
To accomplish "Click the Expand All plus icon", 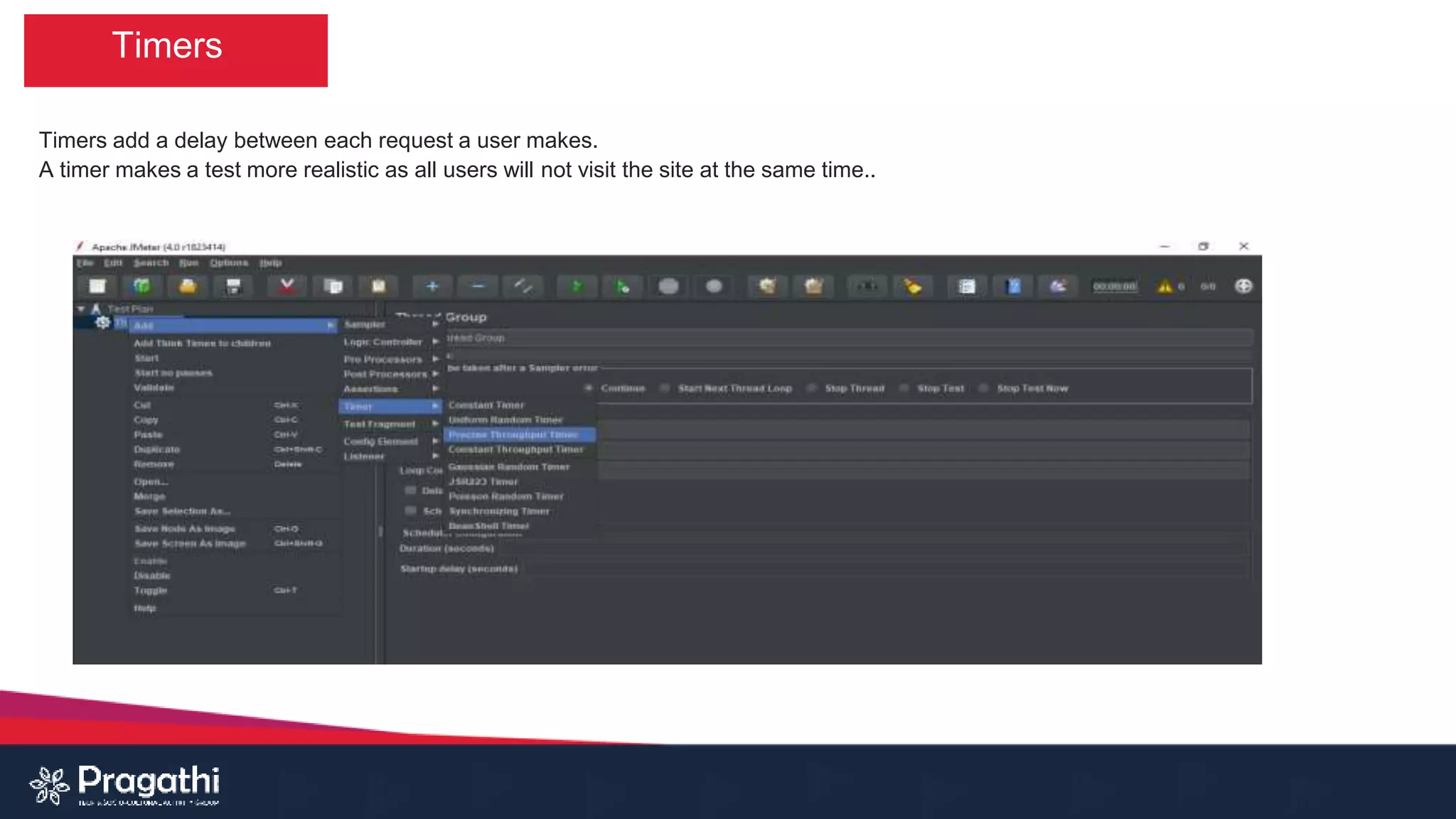I will (432, 287).
